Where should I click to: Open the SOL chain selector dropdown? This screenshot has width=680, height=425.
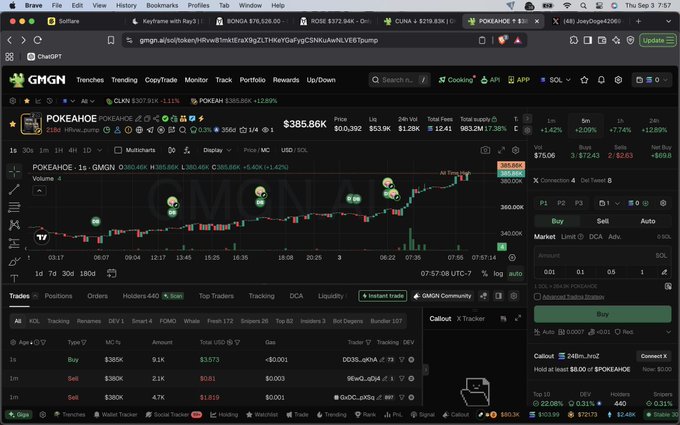556,80
